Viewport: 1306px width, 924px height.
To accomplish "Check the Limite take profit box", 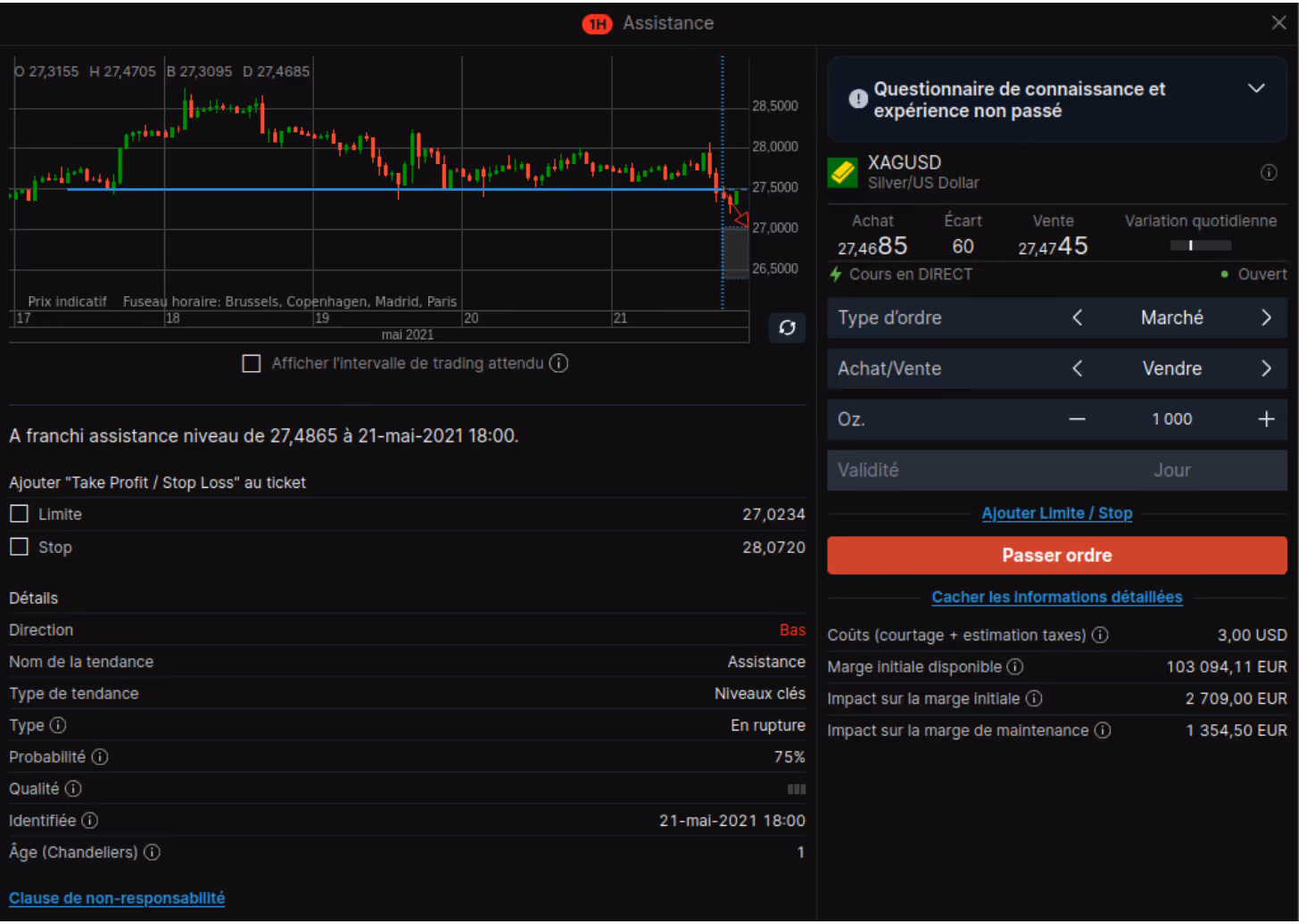I will [x=19, y=514].
